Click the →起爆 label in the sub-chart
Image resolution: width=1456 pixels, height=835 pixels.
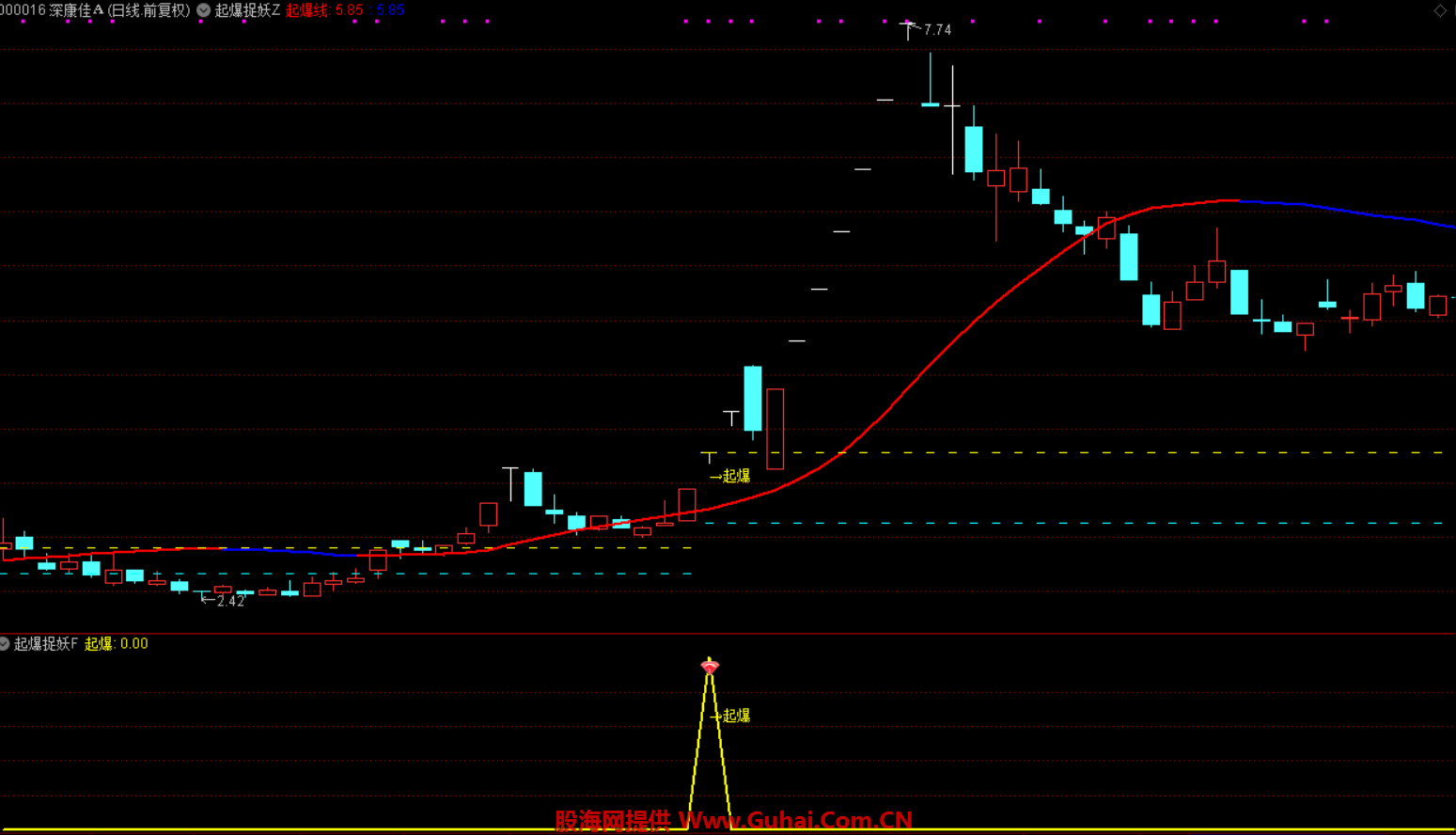coord(730,716)
